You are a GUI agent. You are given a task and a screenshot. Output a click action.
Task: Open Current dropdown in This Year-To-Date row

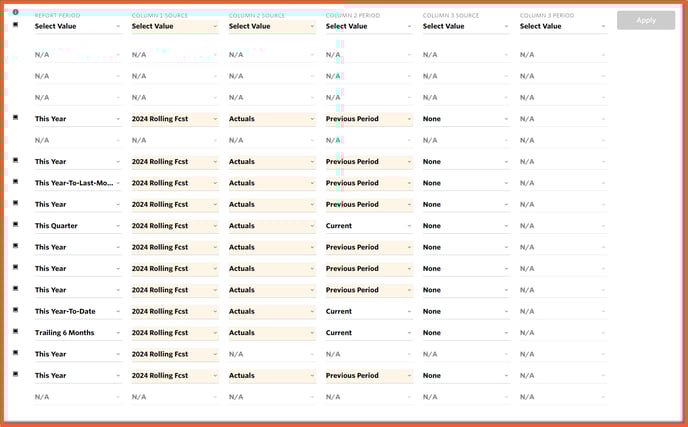[369, 311]
